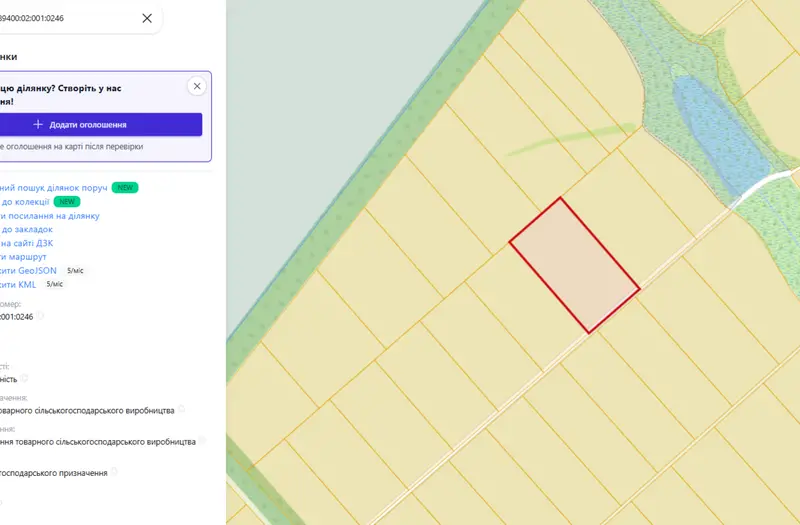Download the parcel as KML

(18, 284)
